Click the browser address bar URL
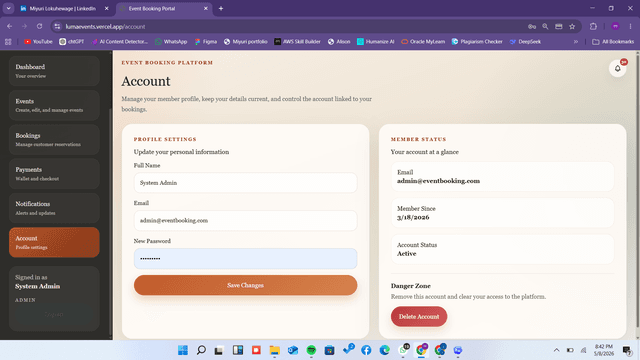The width and height of the screenshot is (640, 360). point(105,27)
